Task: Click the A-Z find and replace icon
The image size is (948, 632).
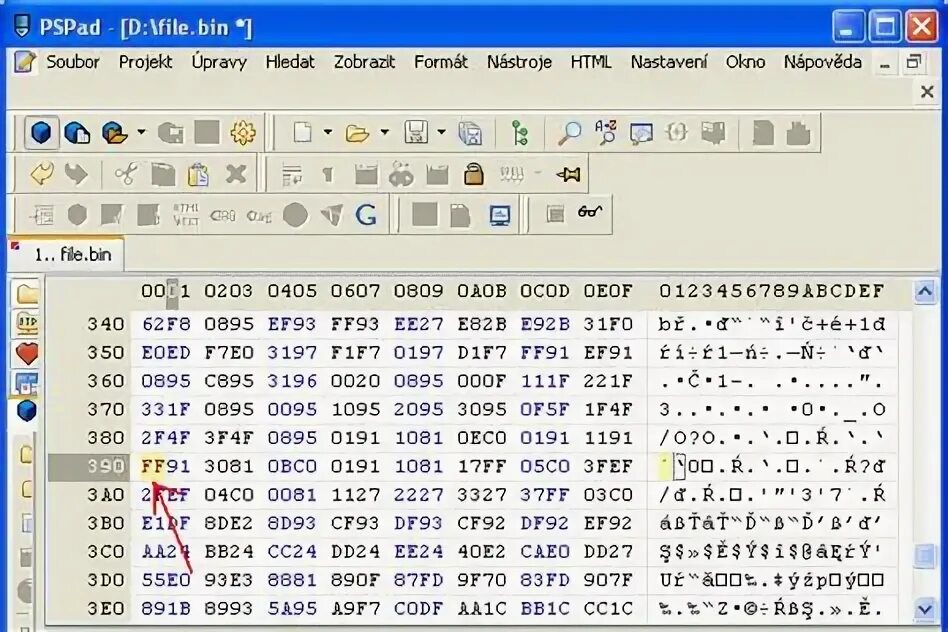Action: click(x=605, y=132)
